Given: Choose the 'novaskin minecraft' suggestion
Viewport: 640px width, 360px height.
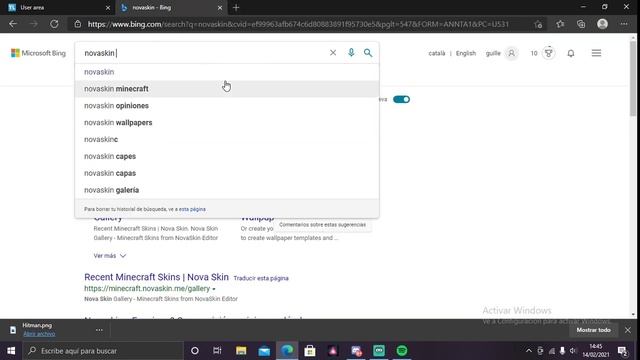Looking at the screenshot, I should (x=227, y=89).
